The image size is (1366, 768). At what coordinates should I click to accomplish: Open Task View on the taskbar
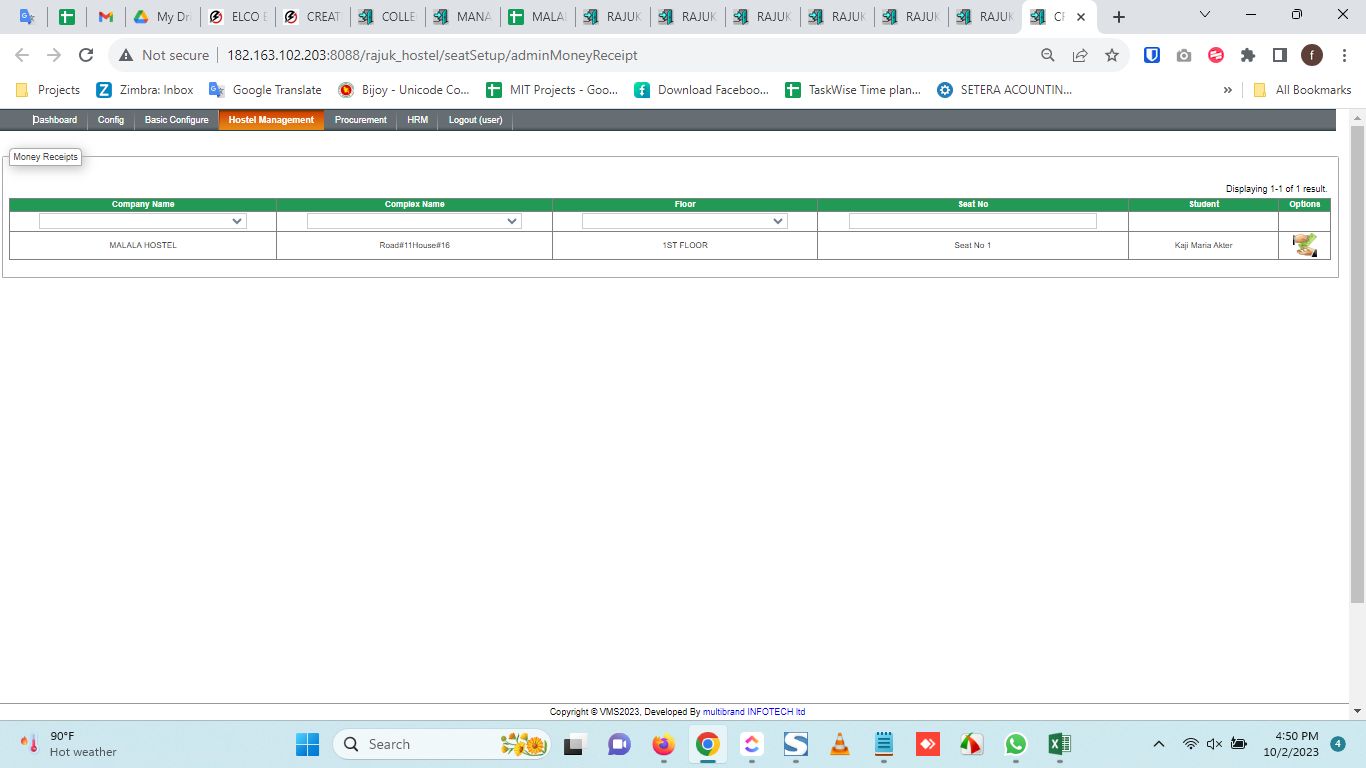[575, 744]
